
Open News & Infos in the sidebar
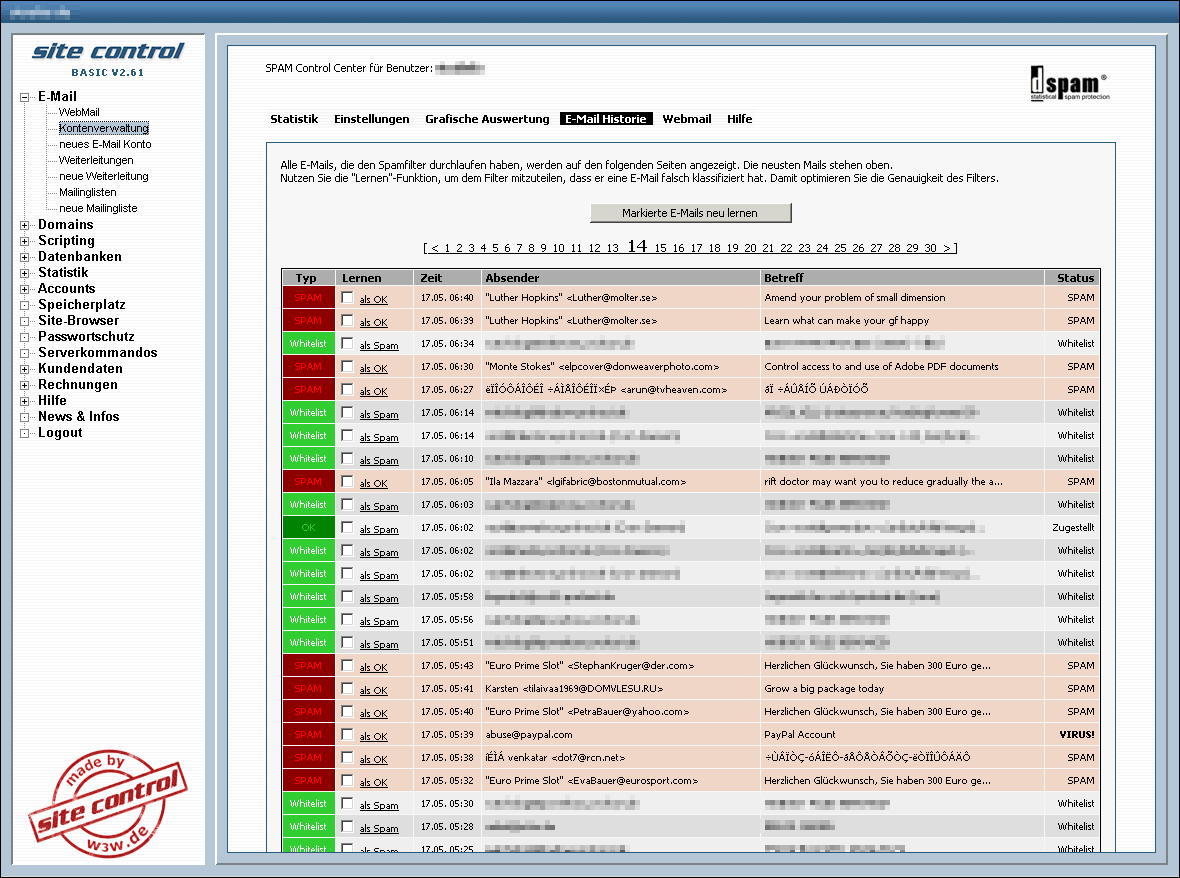[78, 417]
